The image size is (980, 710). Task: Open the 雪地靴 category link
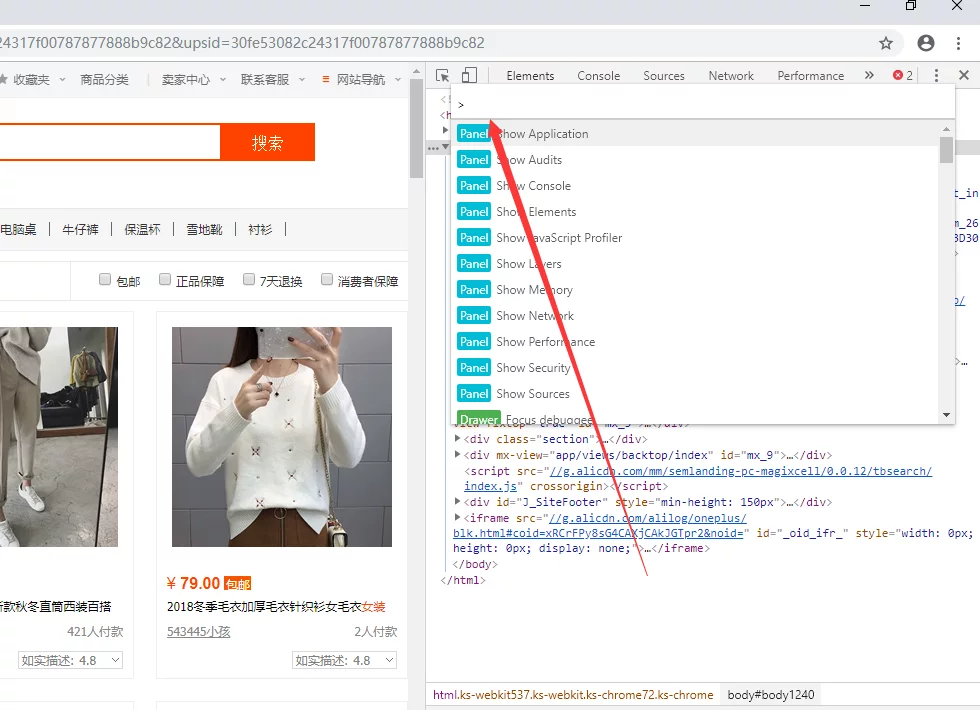(x=204, y=229)
